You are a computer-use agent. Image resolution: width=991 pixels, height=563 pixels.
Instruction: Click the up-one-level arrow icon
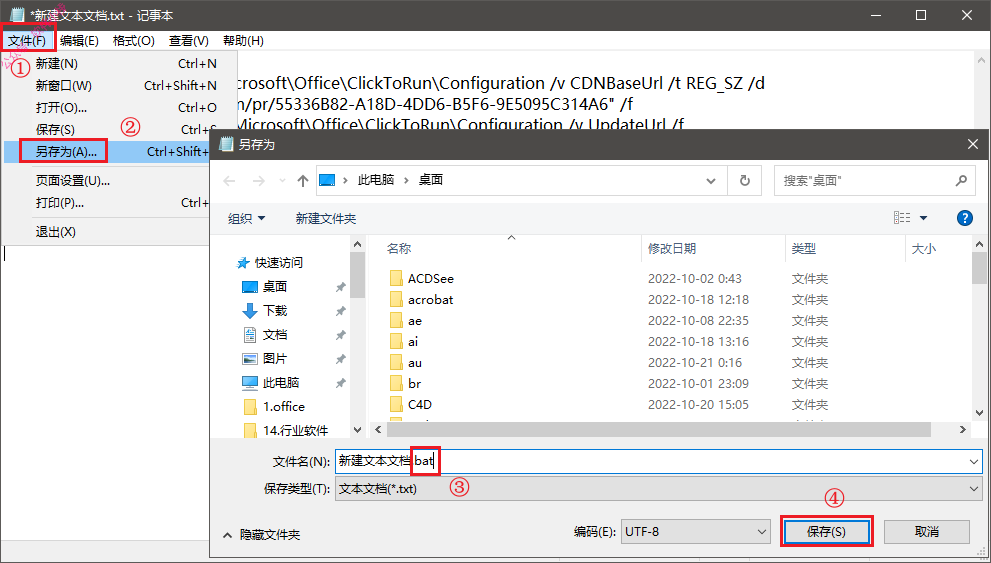[303, 181]
